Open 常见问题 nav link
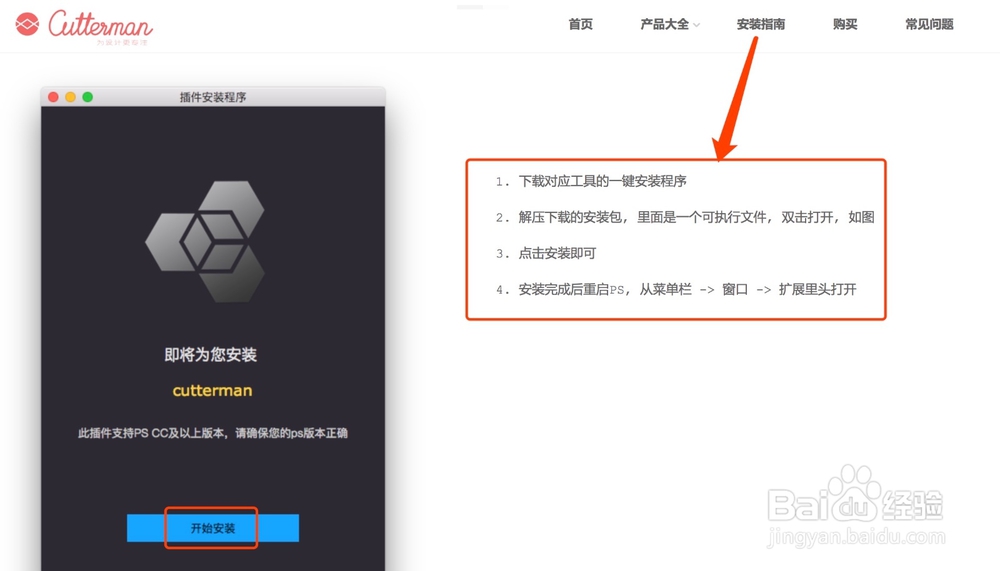Screen dimensions: 1000x571 tap(929, 24)
